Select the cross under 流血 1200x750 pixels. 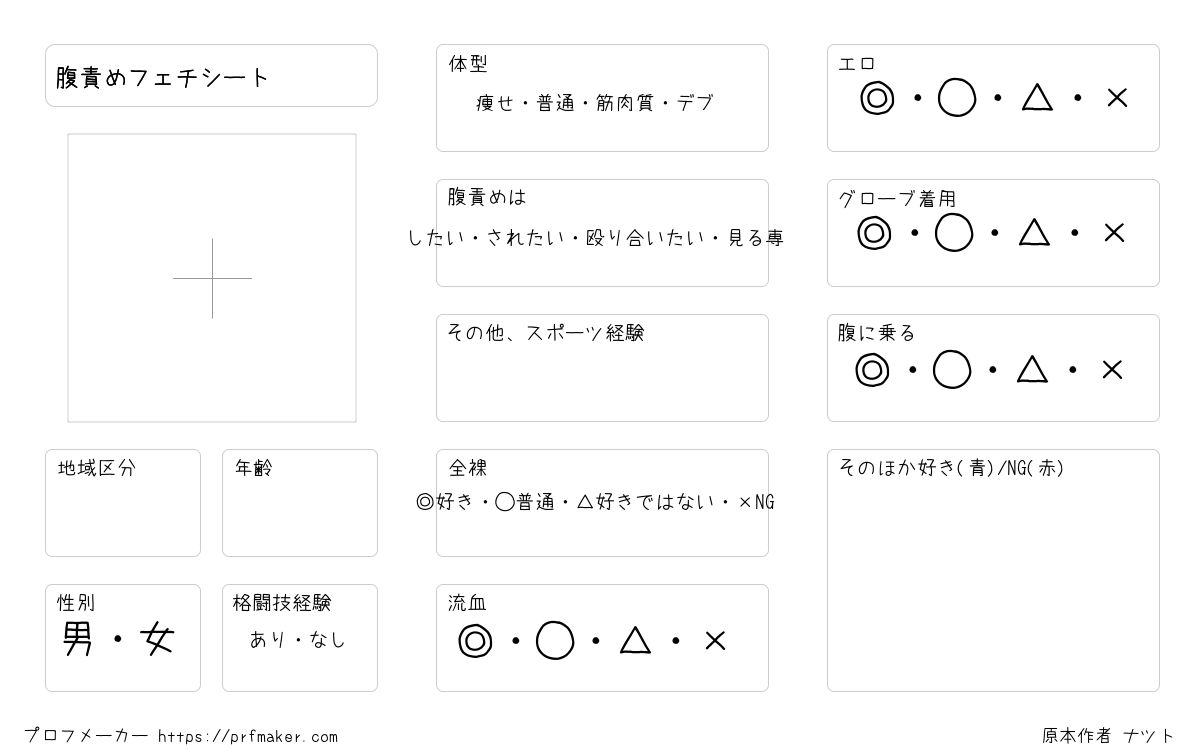715,641
